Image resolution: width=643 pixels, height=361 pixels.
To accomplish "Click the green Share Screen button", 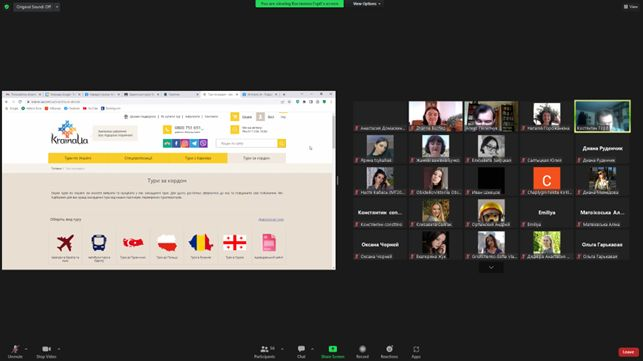I will point(333,351).
